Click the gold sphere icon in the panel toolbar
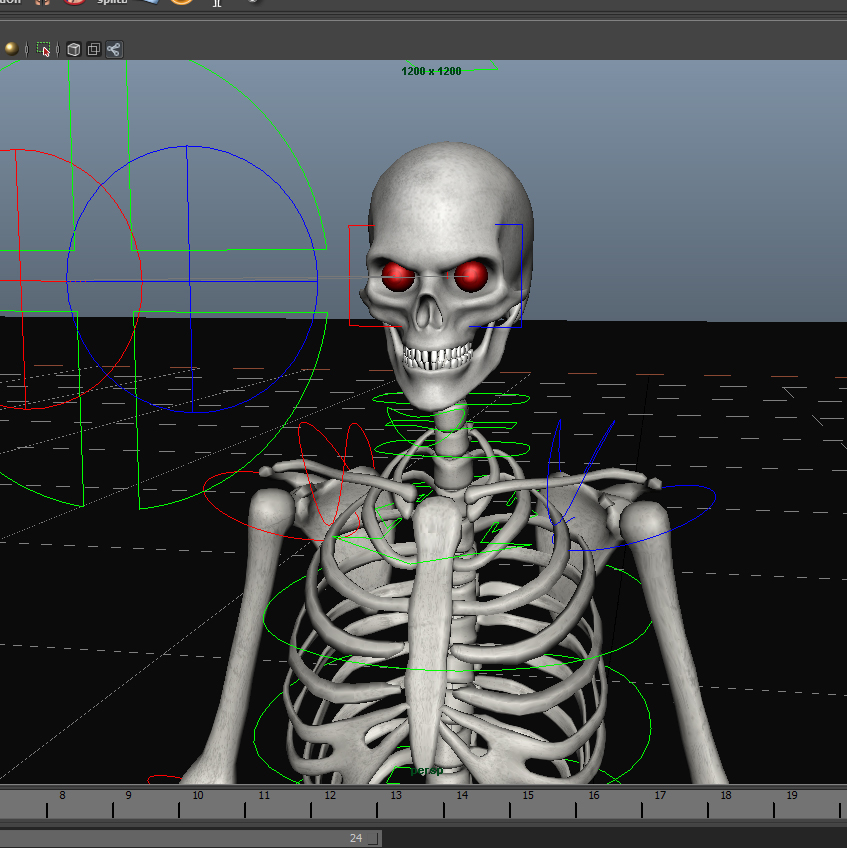847x848 pixels. [12, 48]
